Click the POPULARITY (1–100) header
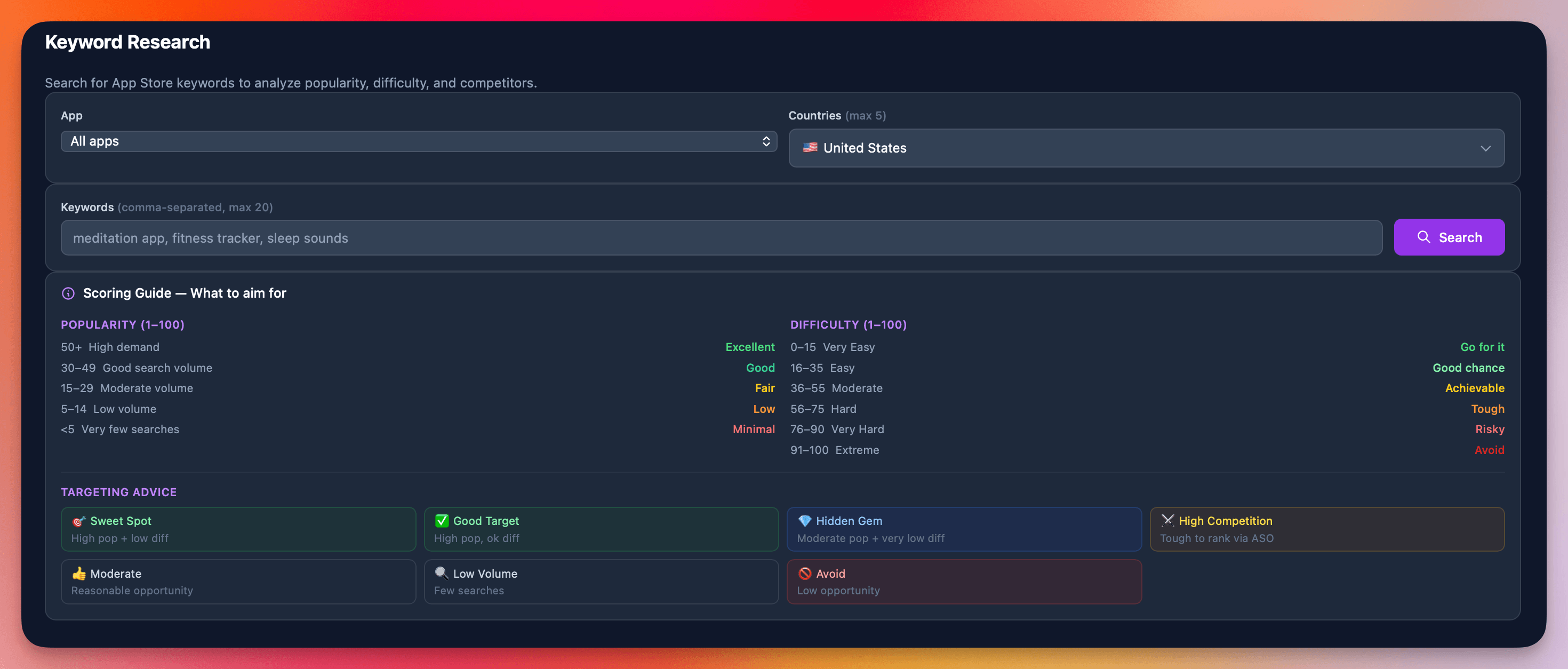Image resolution: width=1568 pixels, height=669 pixels. 122,324
